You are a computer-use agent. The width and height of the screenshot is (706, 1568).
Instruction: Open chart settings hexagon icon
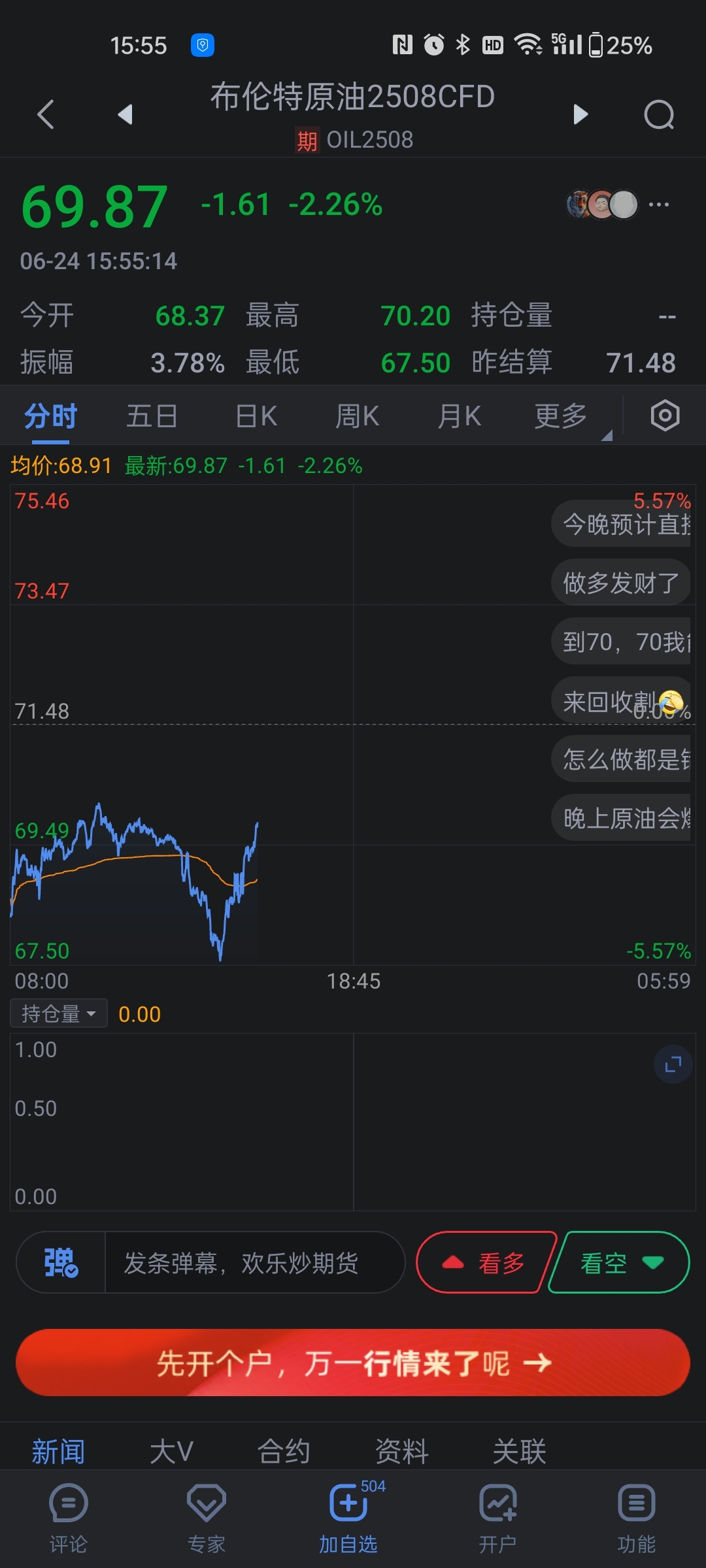click(x=665, y=415)
